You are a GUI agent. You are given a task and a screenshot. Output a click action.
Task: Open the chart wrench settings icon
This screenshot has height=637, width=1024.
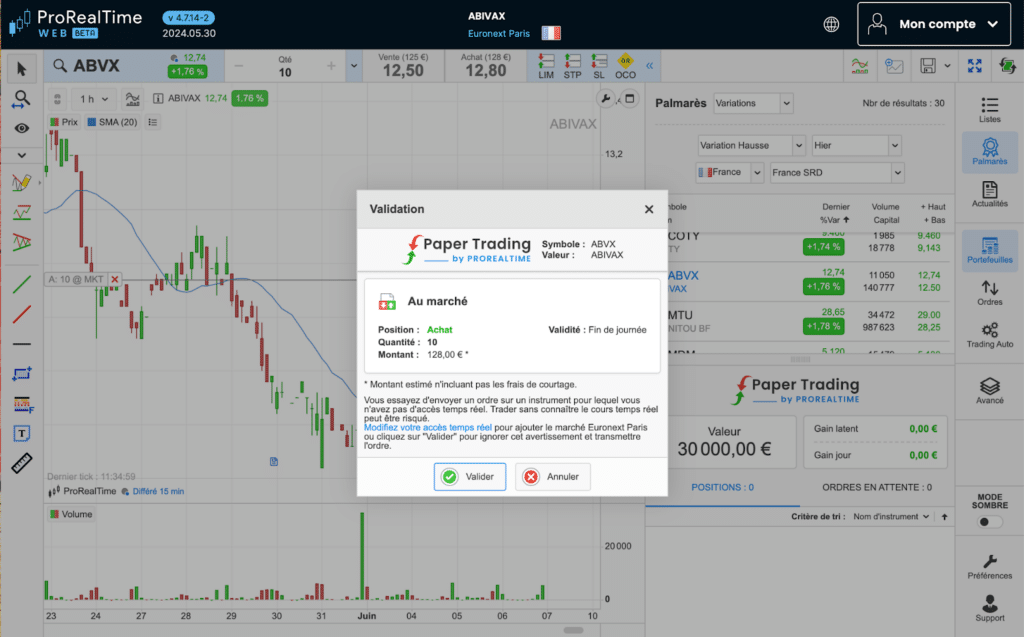tap(605, 99)
